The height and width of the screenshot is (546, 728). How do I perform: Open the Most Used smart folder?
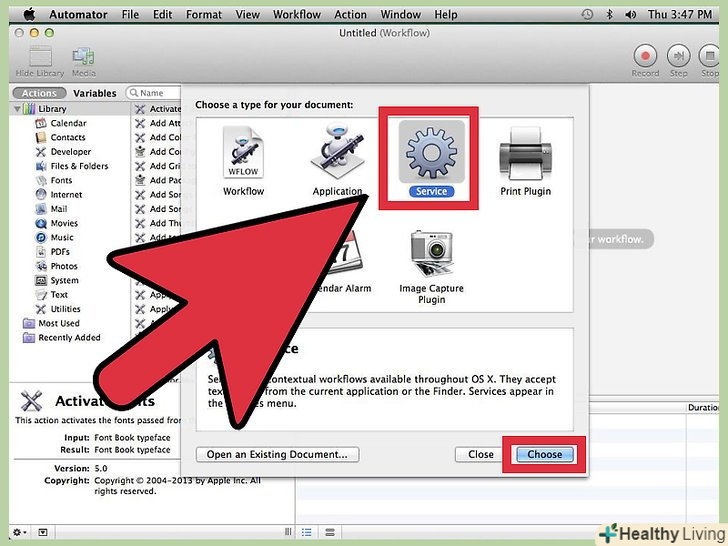coord(58,323)
